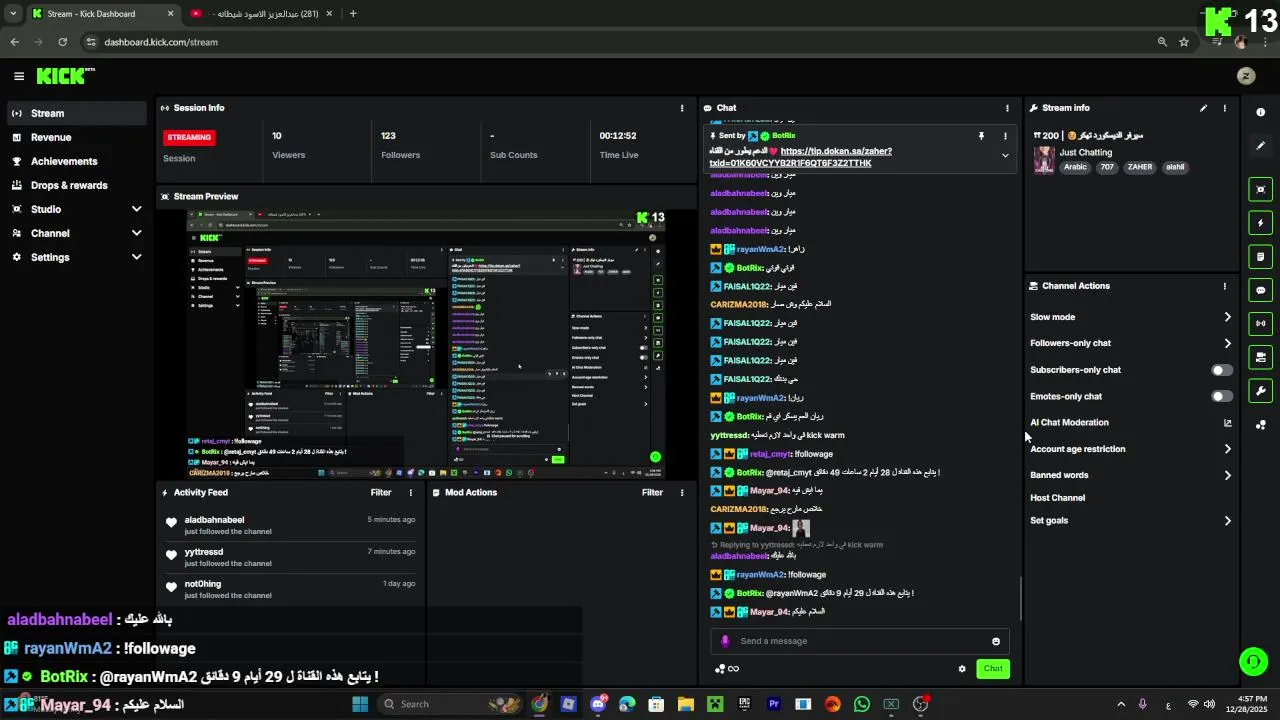1280x720 pixels.
Task: Click the Send a message input field
Action: coord(860,641)
